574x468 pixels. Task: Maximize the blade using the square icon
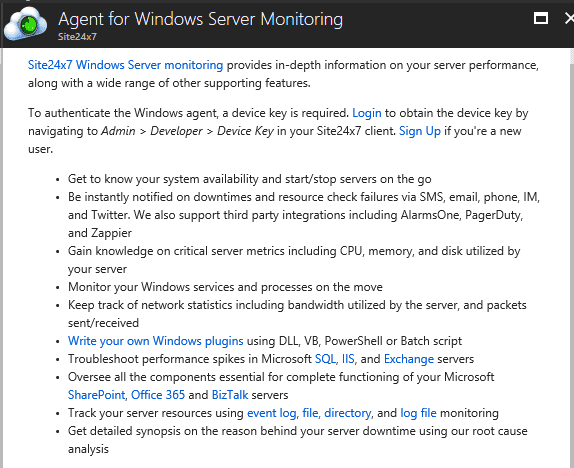(541, 18)
